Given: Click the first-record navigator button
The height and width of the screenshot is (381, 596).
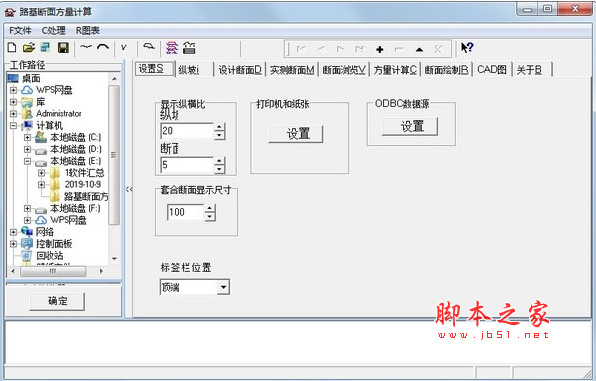Looking at the screenshot, I should point(301,49).
